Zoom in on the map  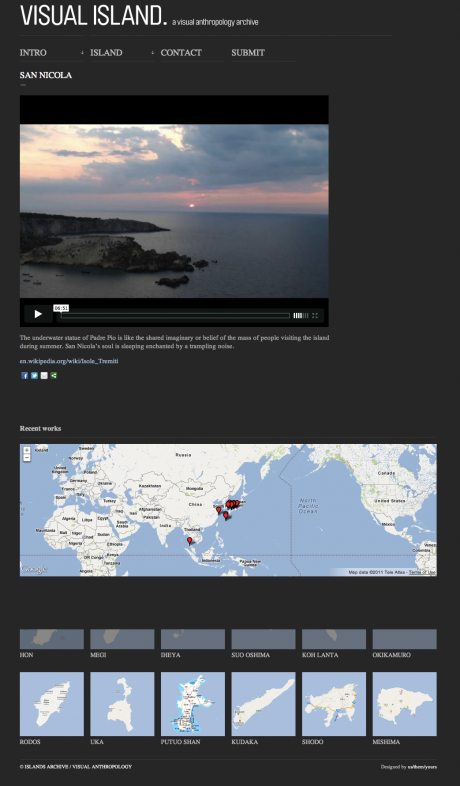[x=27, y=450]
